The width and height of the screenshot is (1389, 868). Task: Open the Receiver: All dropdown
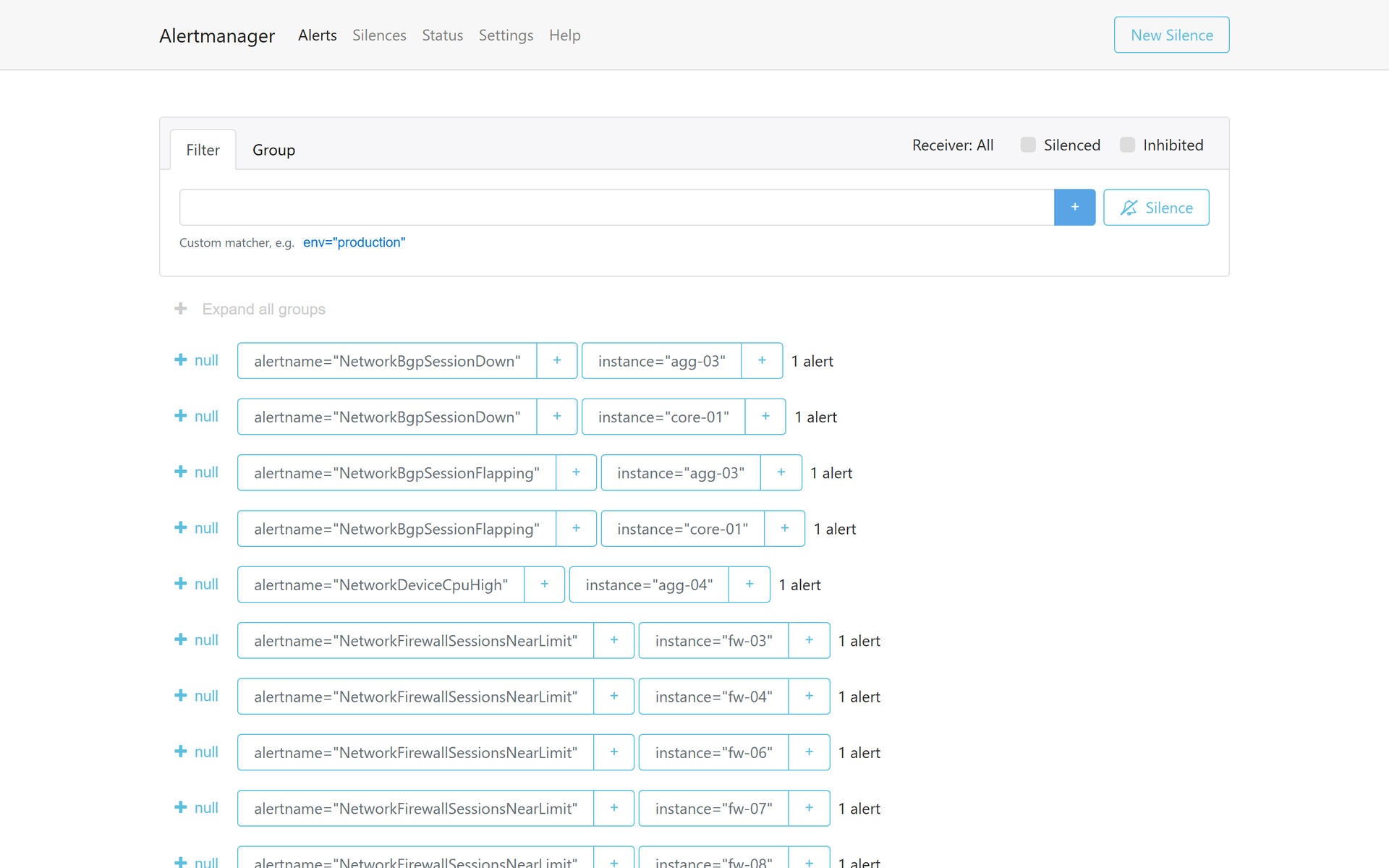pyautogui.click(x=953, y=145)
